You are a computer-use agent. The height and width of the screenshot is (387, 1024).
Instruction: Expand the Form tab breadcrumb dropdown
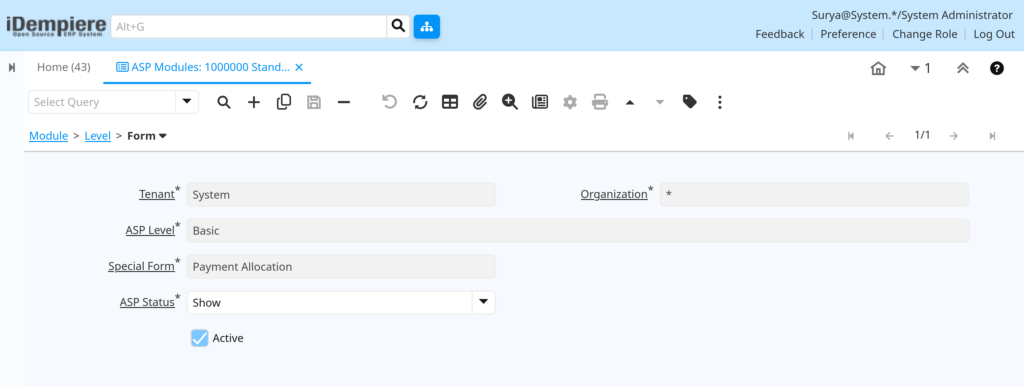[163, 136]
